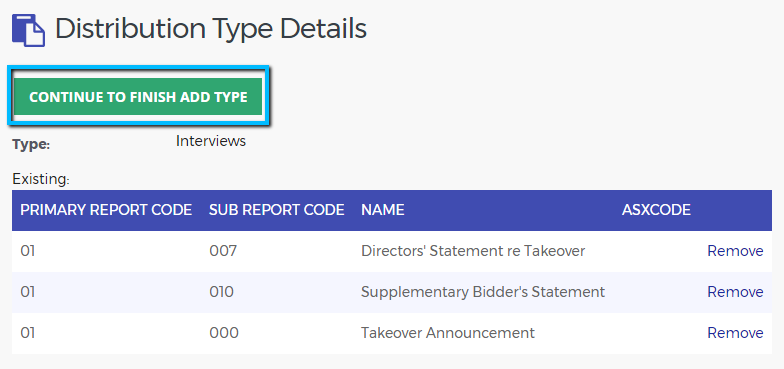Image resolution: width=784 pixels, height=369 pixels.
Task: Click the Existing label above table
Action: pyautogui.click(x=41, y=178)
